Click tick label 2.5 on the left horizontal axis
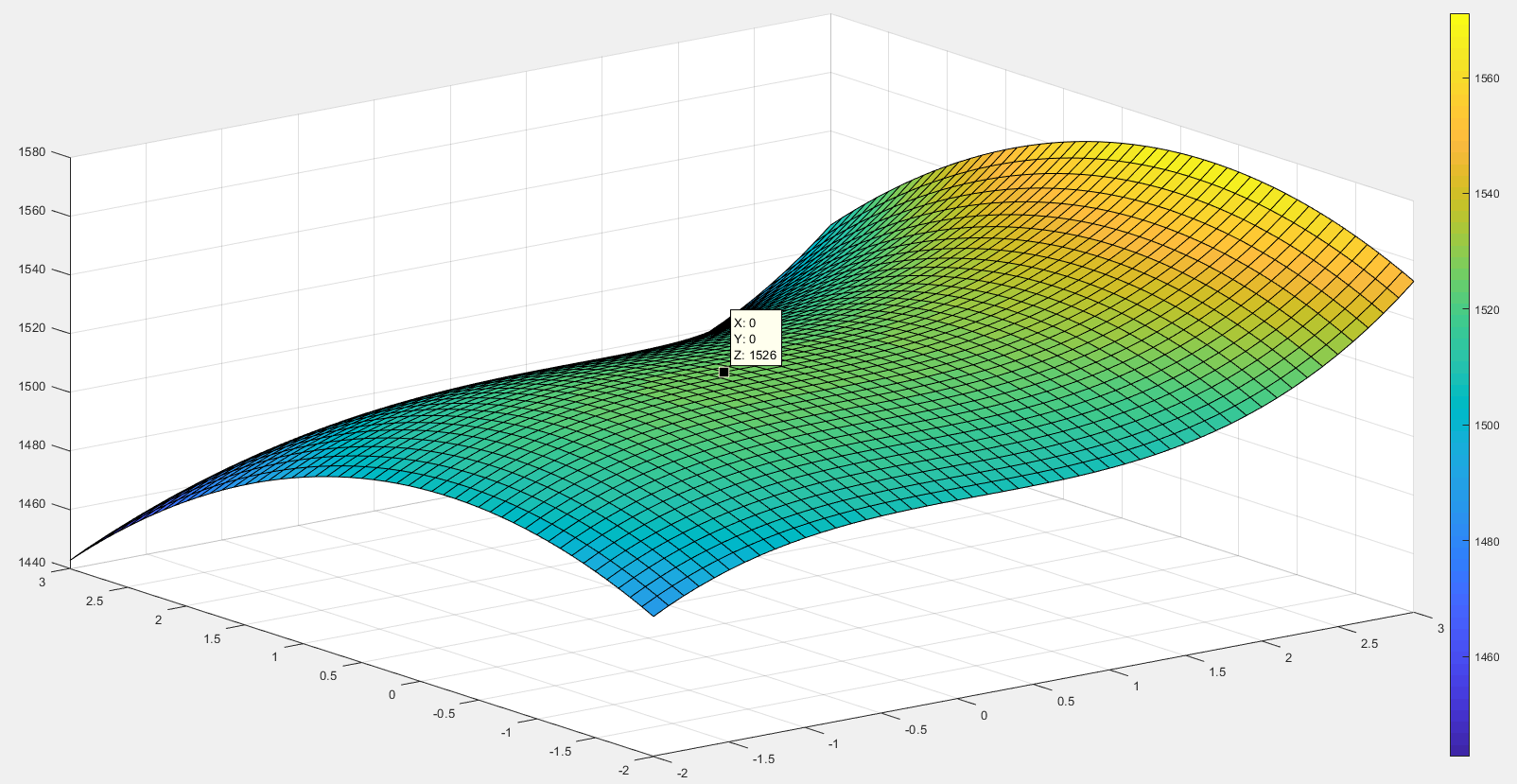The height and width of the screenshot is (784, 1517). pyautogui.click(x=94, y=601)
